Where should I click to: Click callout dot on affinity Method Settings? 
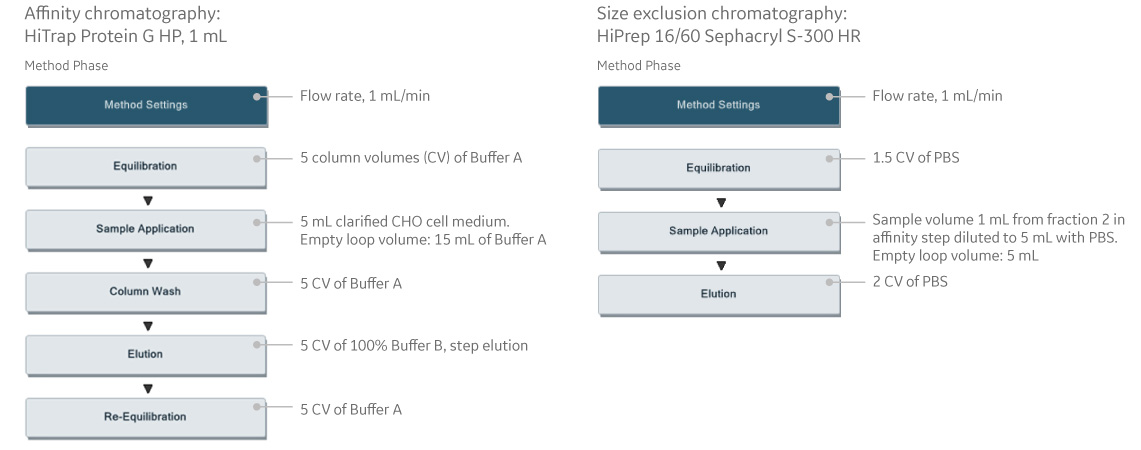[x=257, y=97]
